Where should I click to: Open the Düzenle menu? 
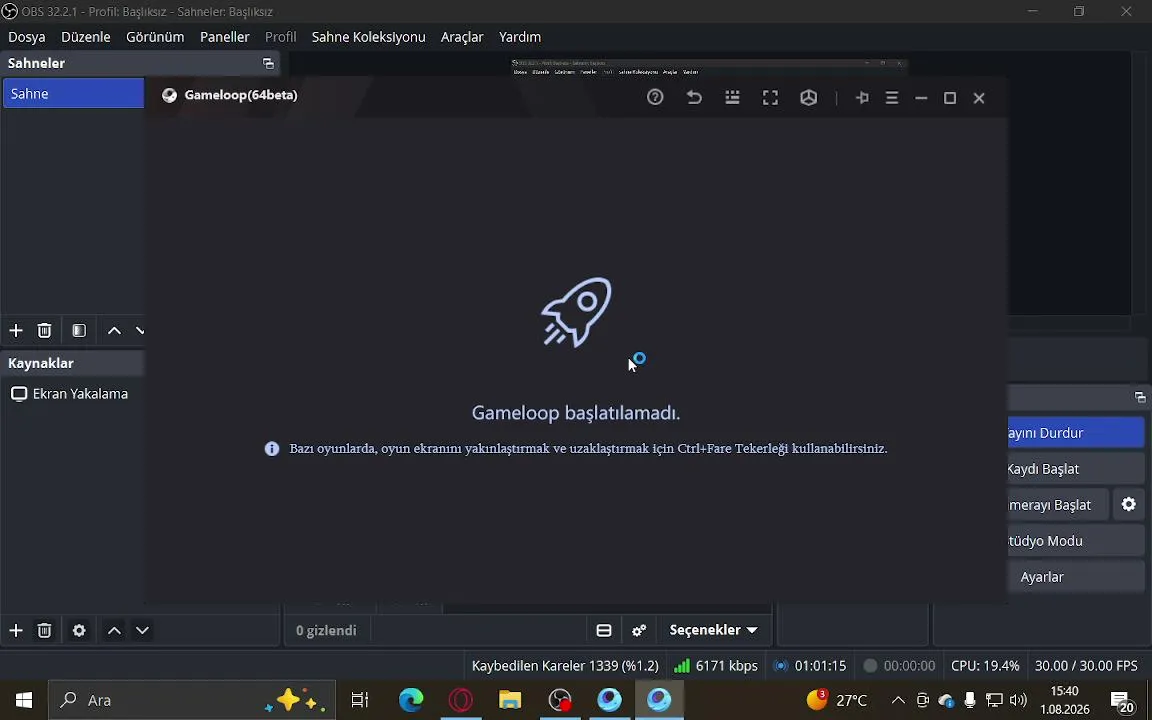(x=86, y=37)
